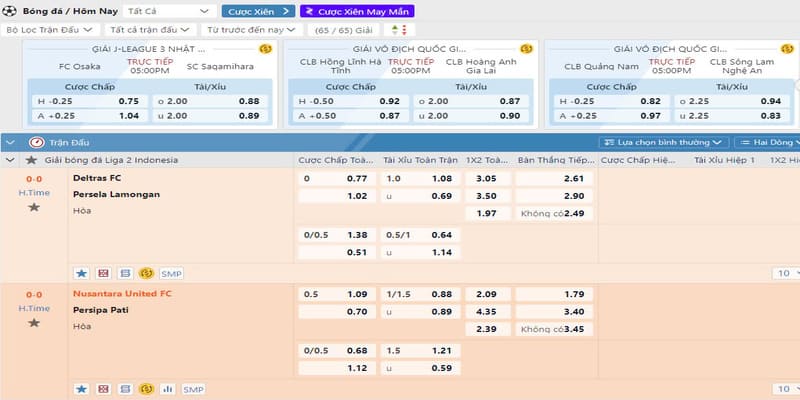Click Cược Chấp Hiệp column header

(638, 160)
